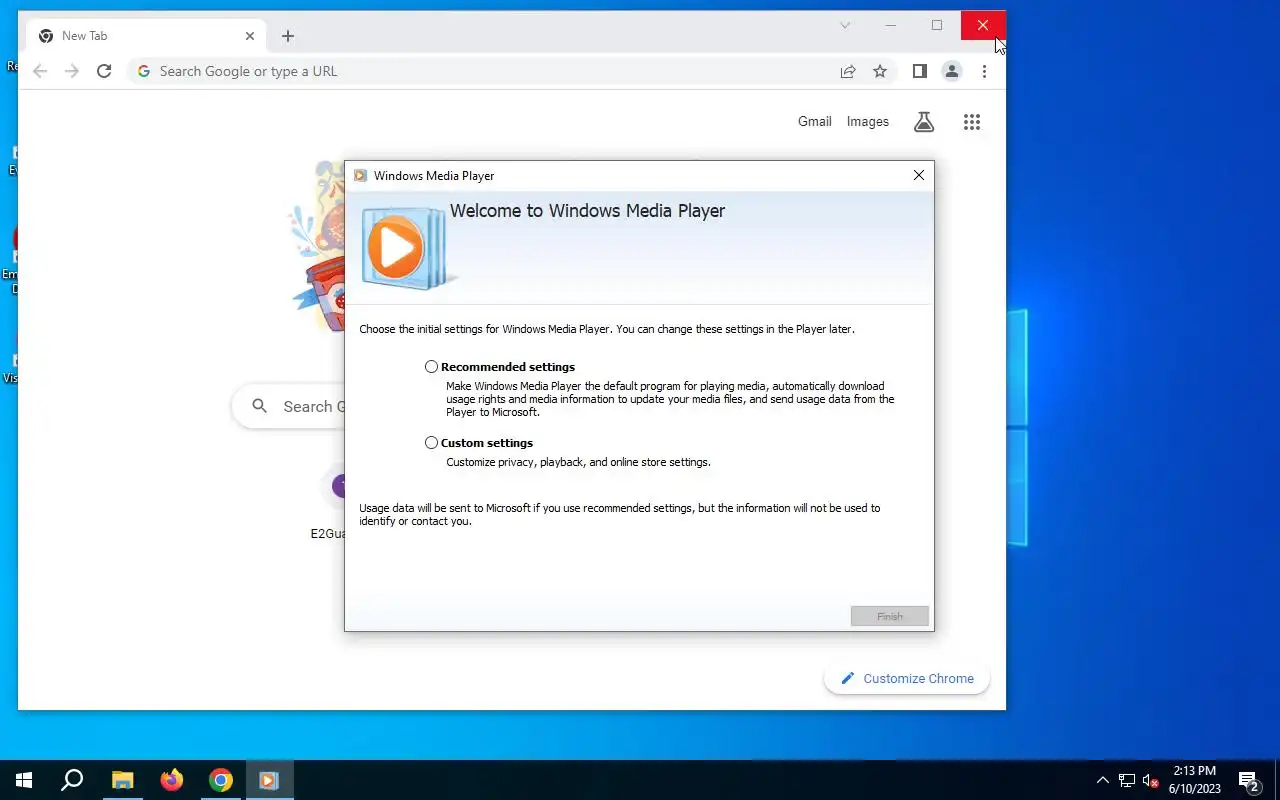Switch to Chrome via taskbar icon
The width and height of the screenshot is (1280, 800).
(221, 780)
